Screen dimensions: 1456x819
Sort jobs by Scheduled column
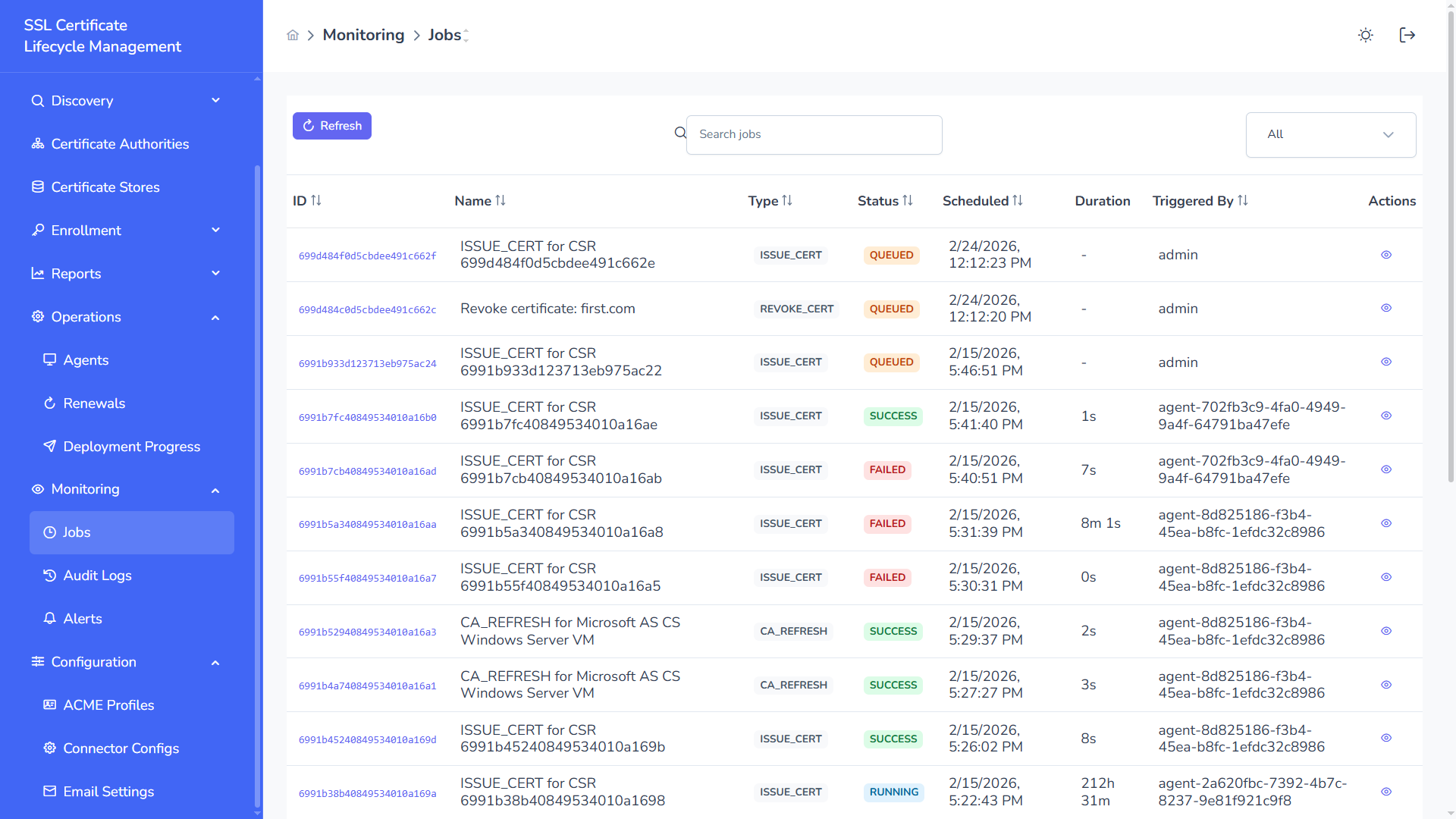1017,201
